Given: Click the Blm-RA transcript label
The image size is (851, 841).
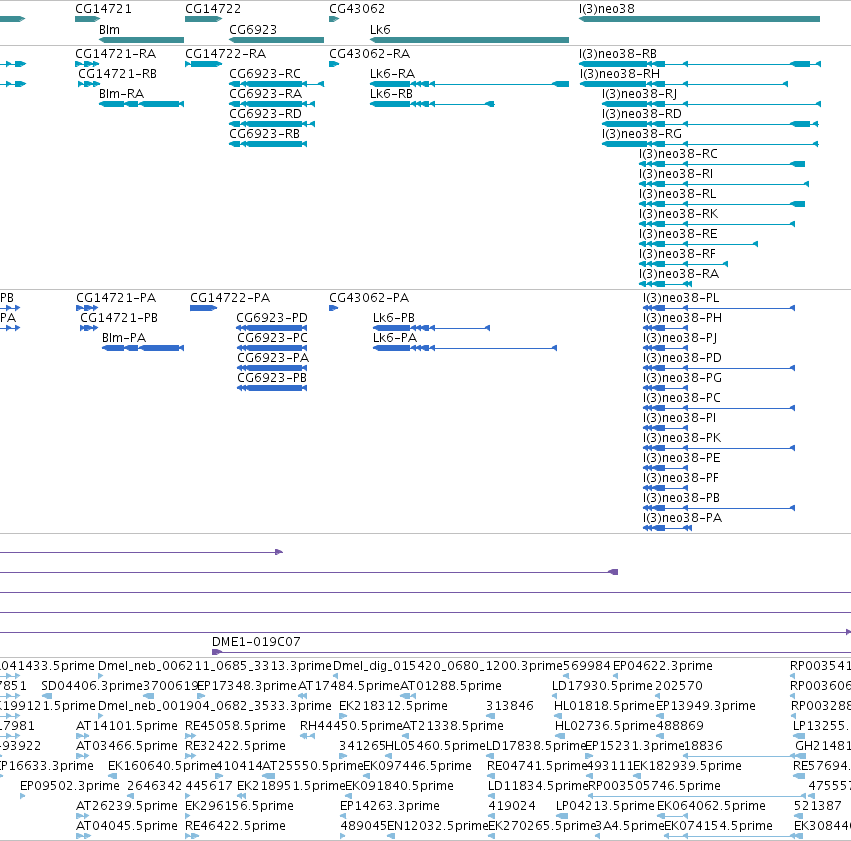Looking at the screenshot, I should pos(121,94).
